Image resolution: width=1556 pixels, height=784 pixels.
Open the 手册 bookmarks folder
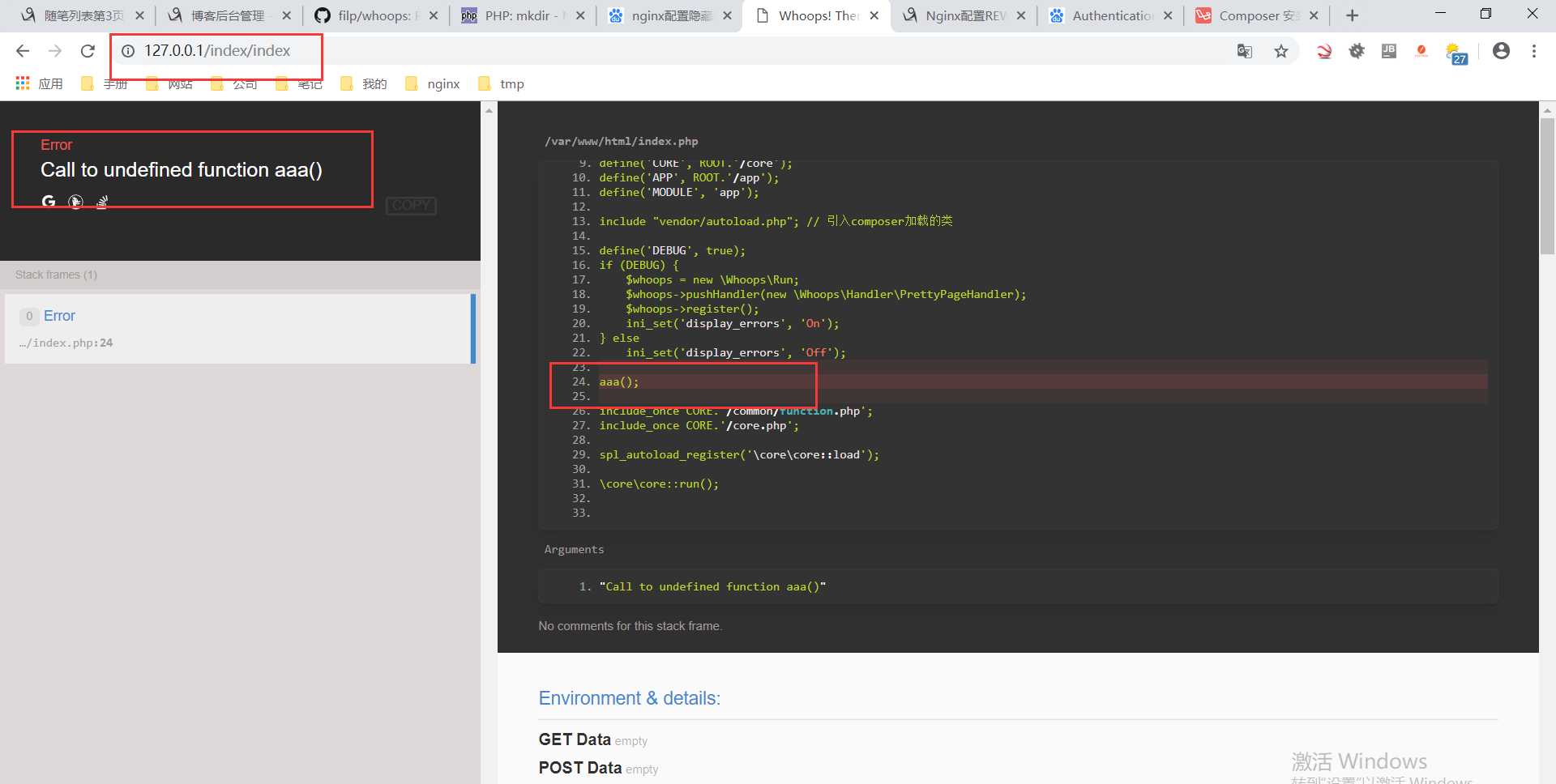[x=104, y=83]
